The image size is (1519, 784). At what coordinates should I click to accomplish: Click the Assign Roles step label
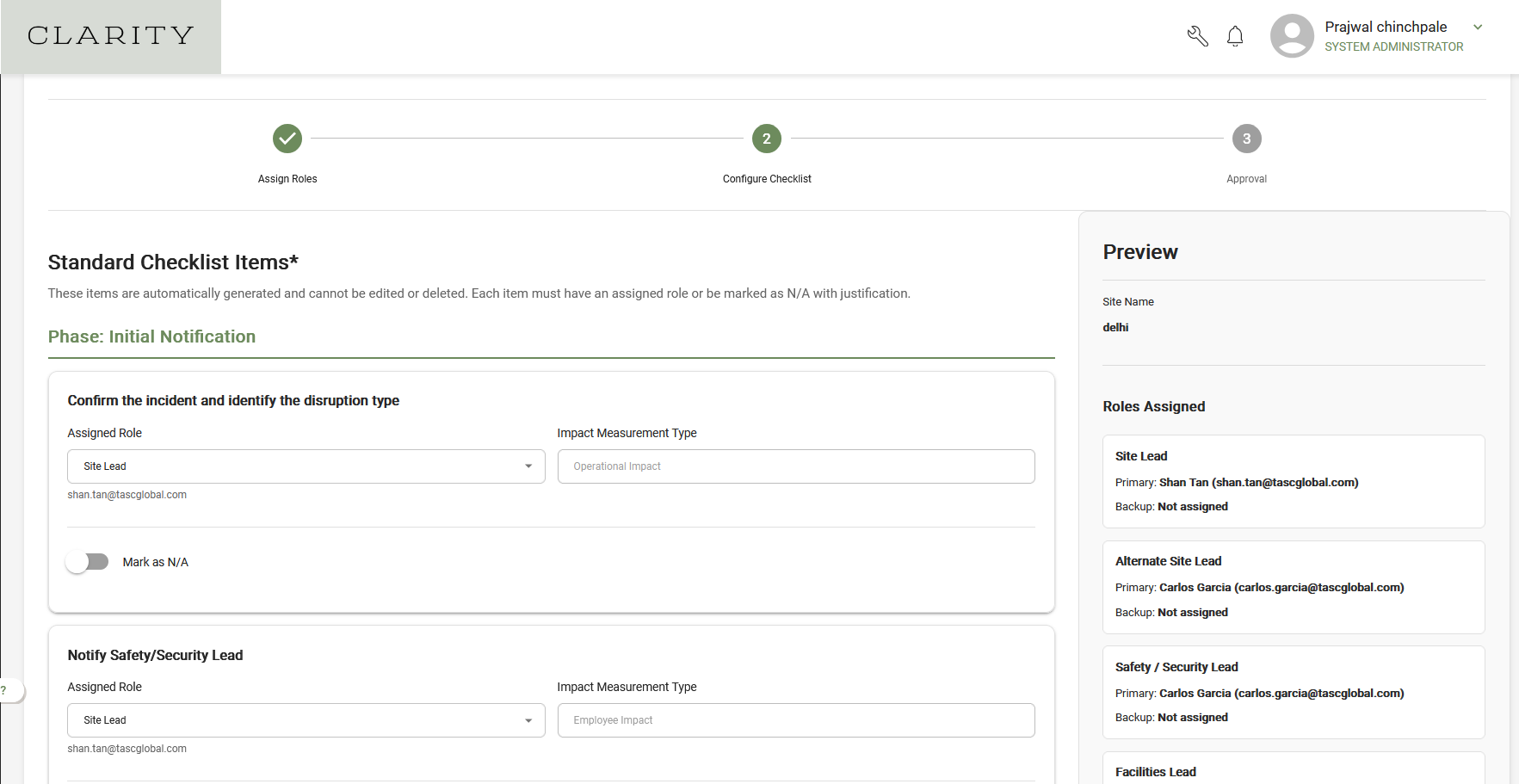287,179
